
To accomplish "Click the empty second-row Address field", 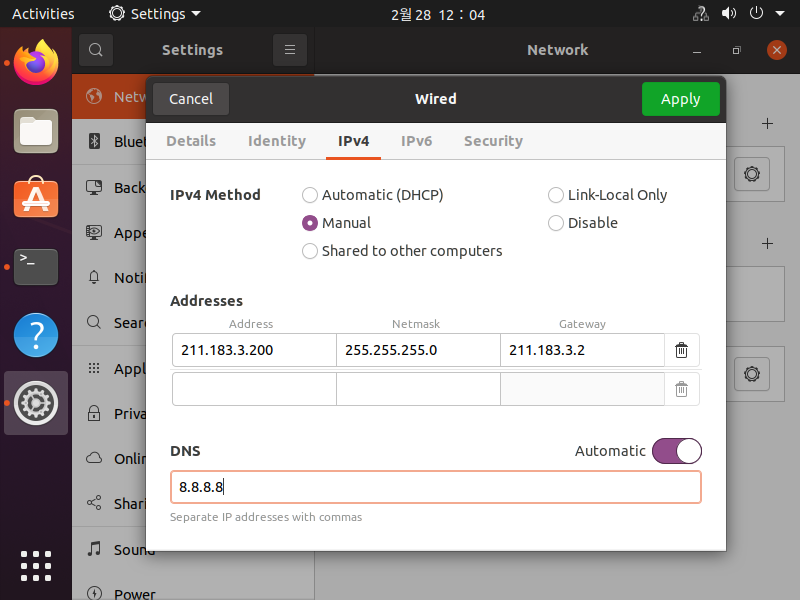I will (254, 389).
